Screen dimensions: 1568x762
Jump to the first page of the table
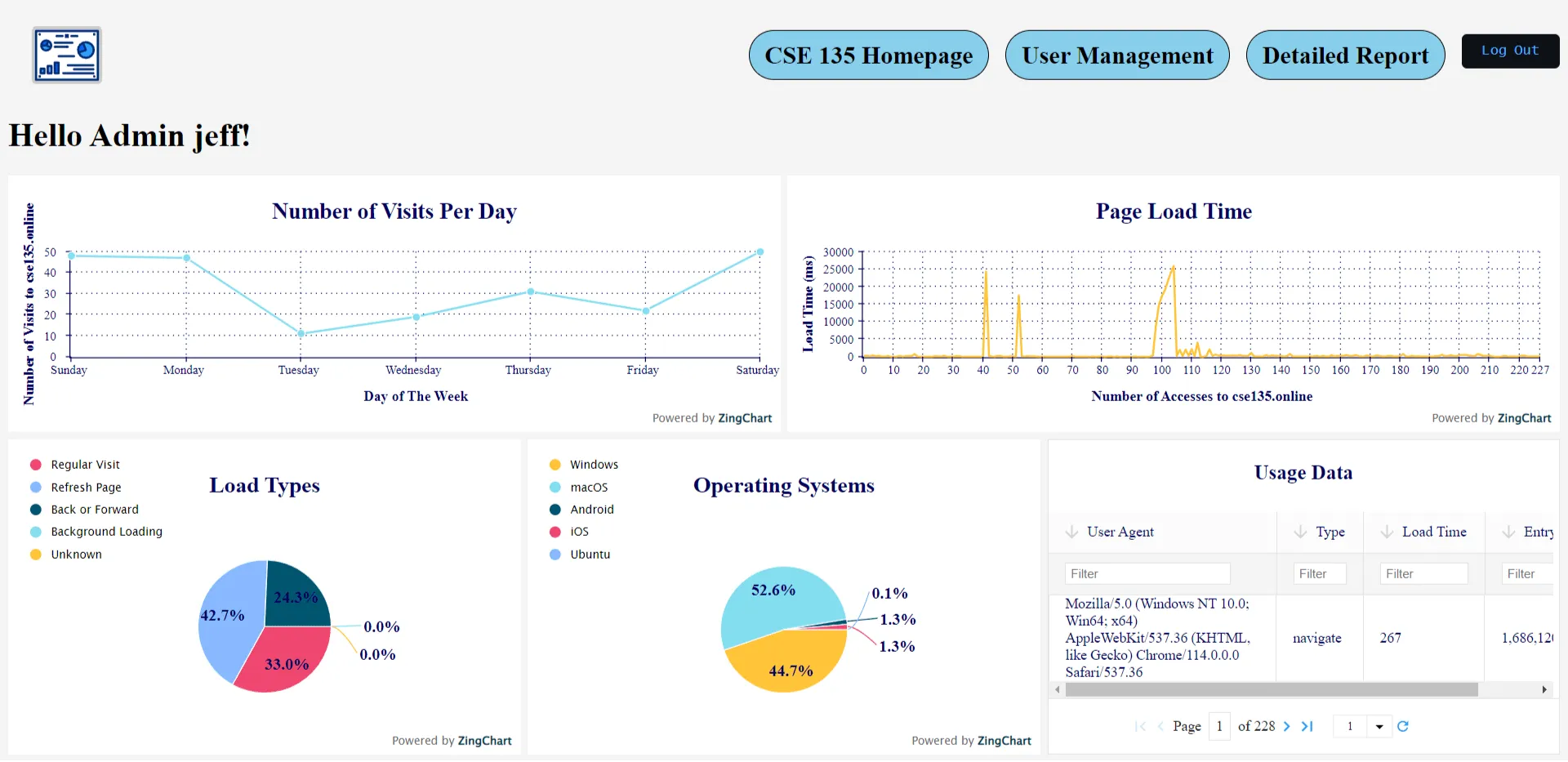[1140, 726]
